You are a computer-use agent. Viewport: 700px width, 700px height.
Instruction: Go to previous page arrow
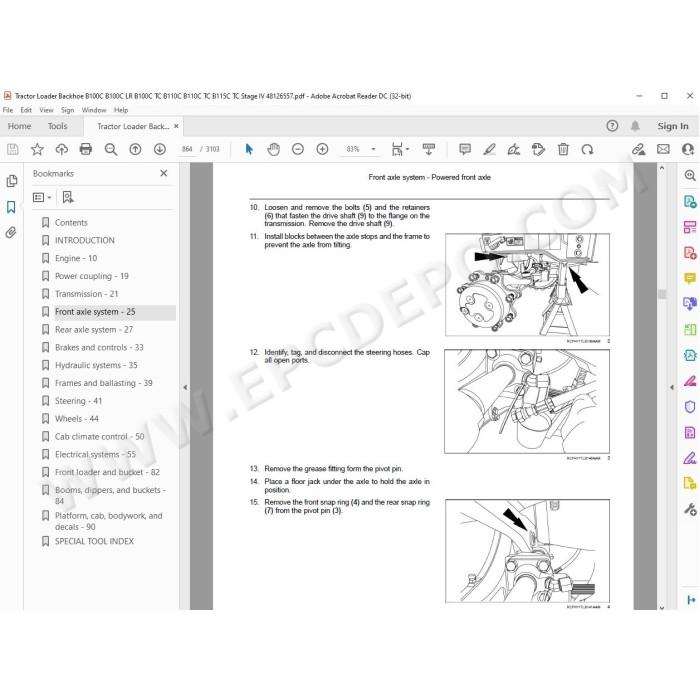(135, 149)
